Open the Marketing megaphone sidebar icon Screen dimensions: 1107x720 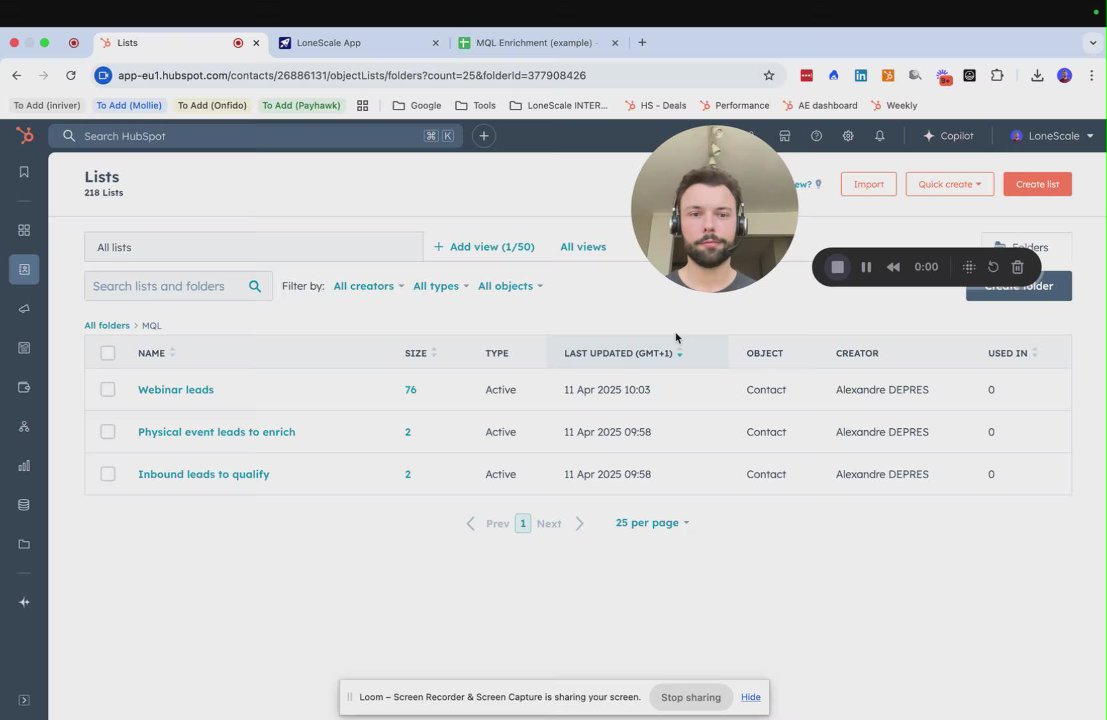[x=24, y=308]
